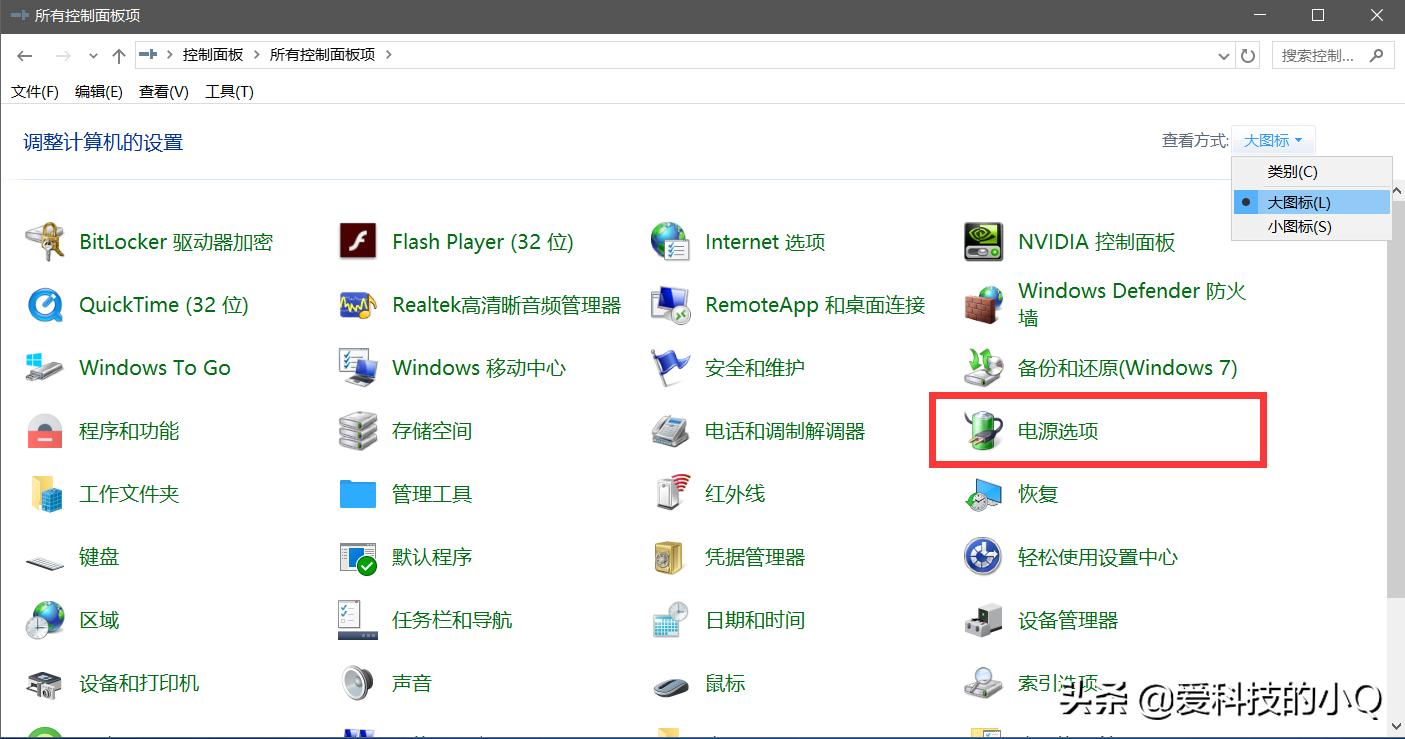Open 程序和功能 icon
The image size is (1405, 739).
click(45, 431)
